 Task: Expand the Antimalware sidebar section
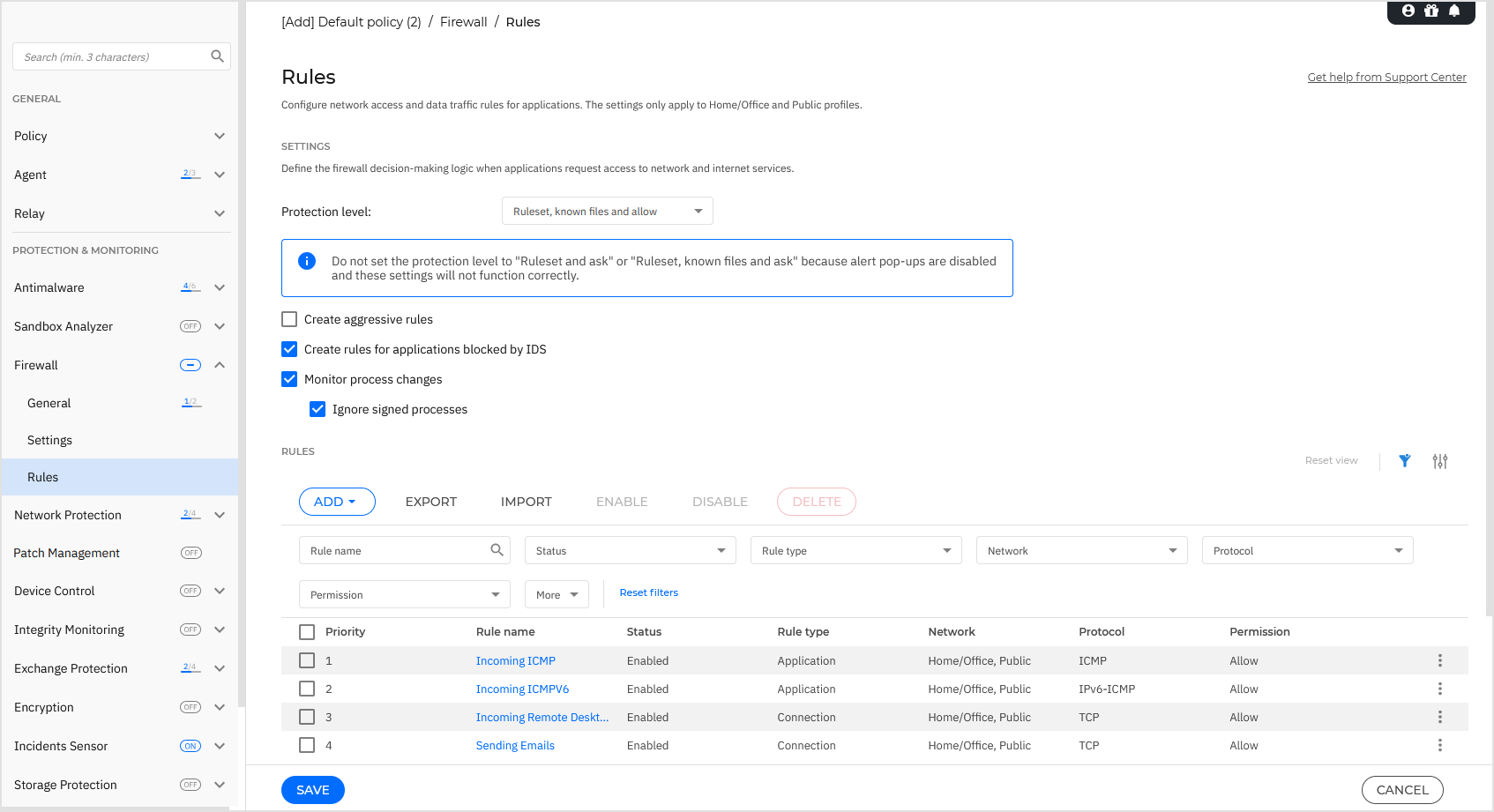(220, 287)
